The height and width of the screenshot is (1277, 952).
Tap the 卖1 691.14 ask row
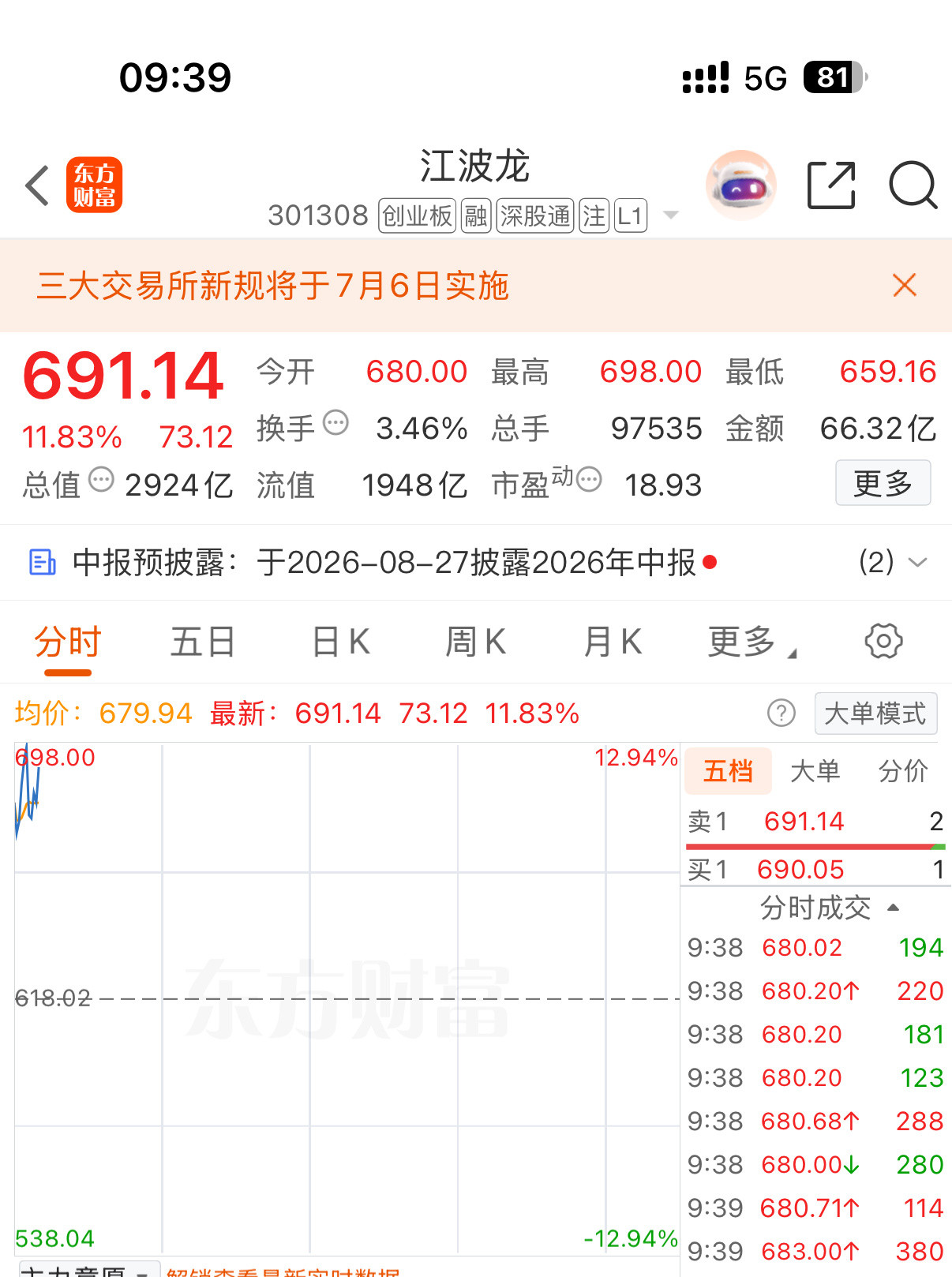point(815,822)
